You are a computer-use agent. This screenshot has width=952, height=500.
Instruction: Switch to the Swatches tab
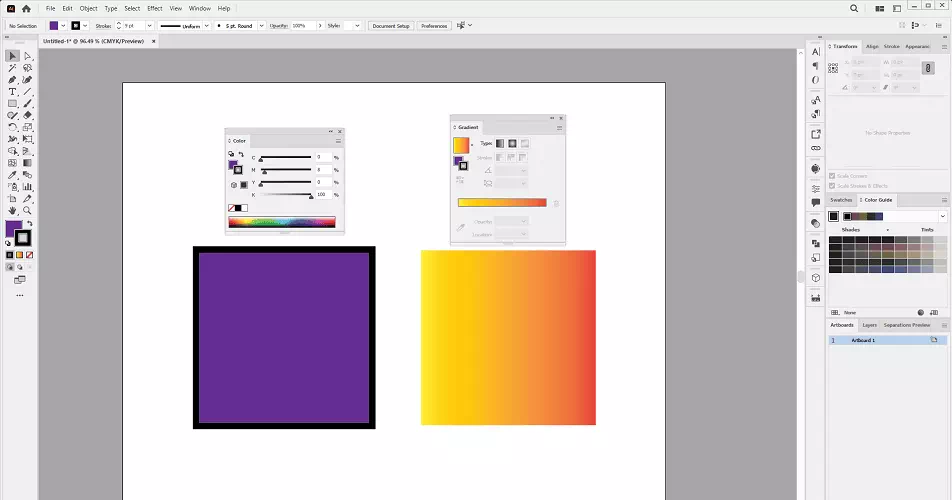click(x=841, y=200)
